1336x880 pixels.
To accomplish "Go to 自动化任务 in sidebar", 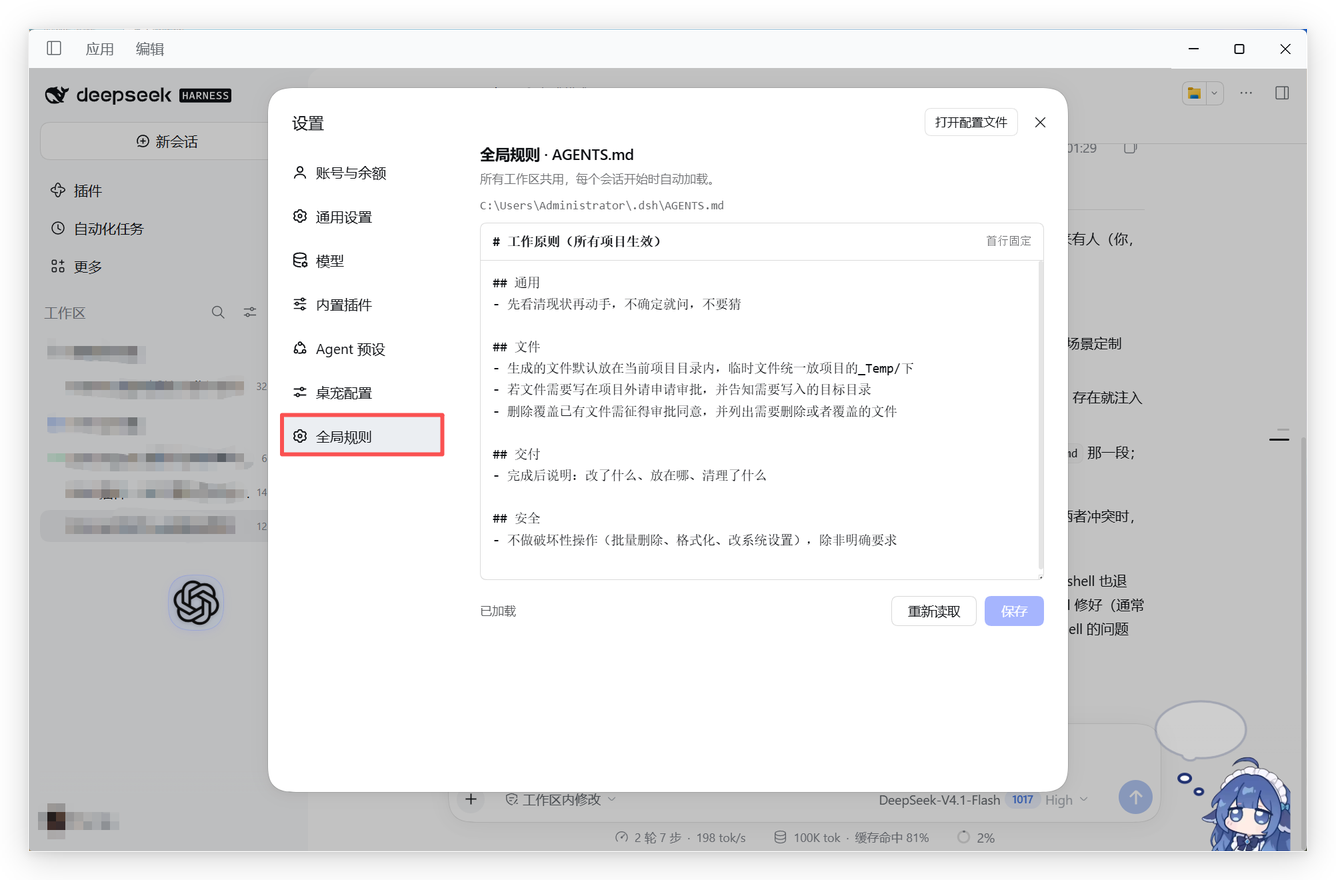I will tap(97, 229).
